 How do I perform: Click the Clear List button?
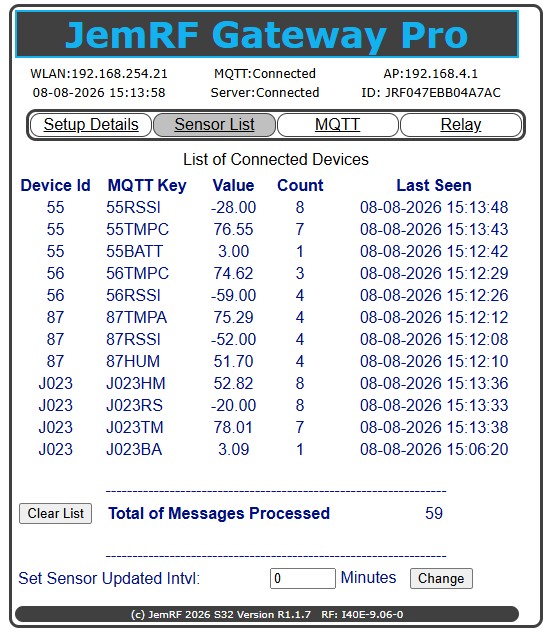tap(55, 514)
